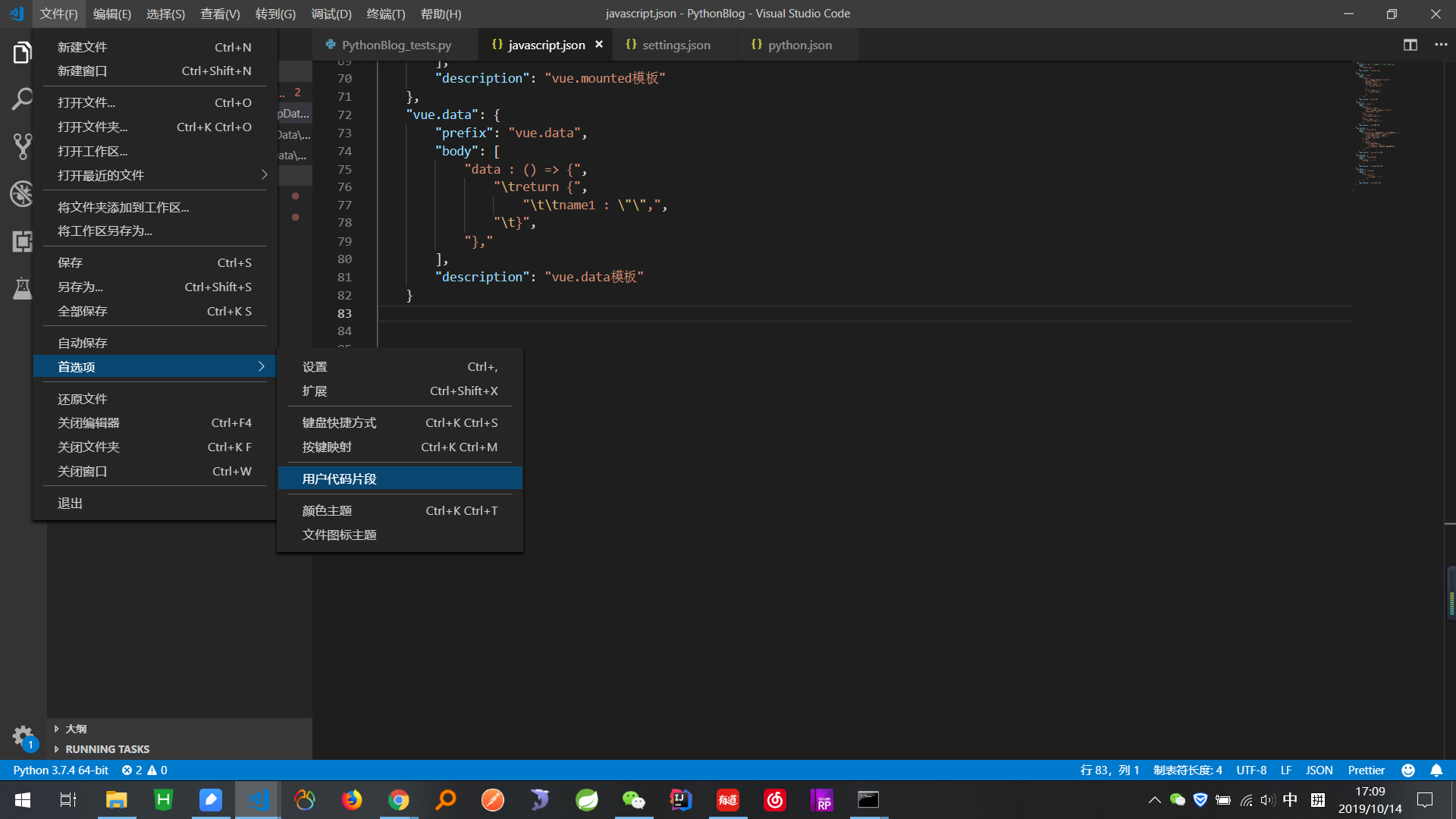Open the Search view icon
This screenshot has height=819, width=1456.
(x=22, y=99)
